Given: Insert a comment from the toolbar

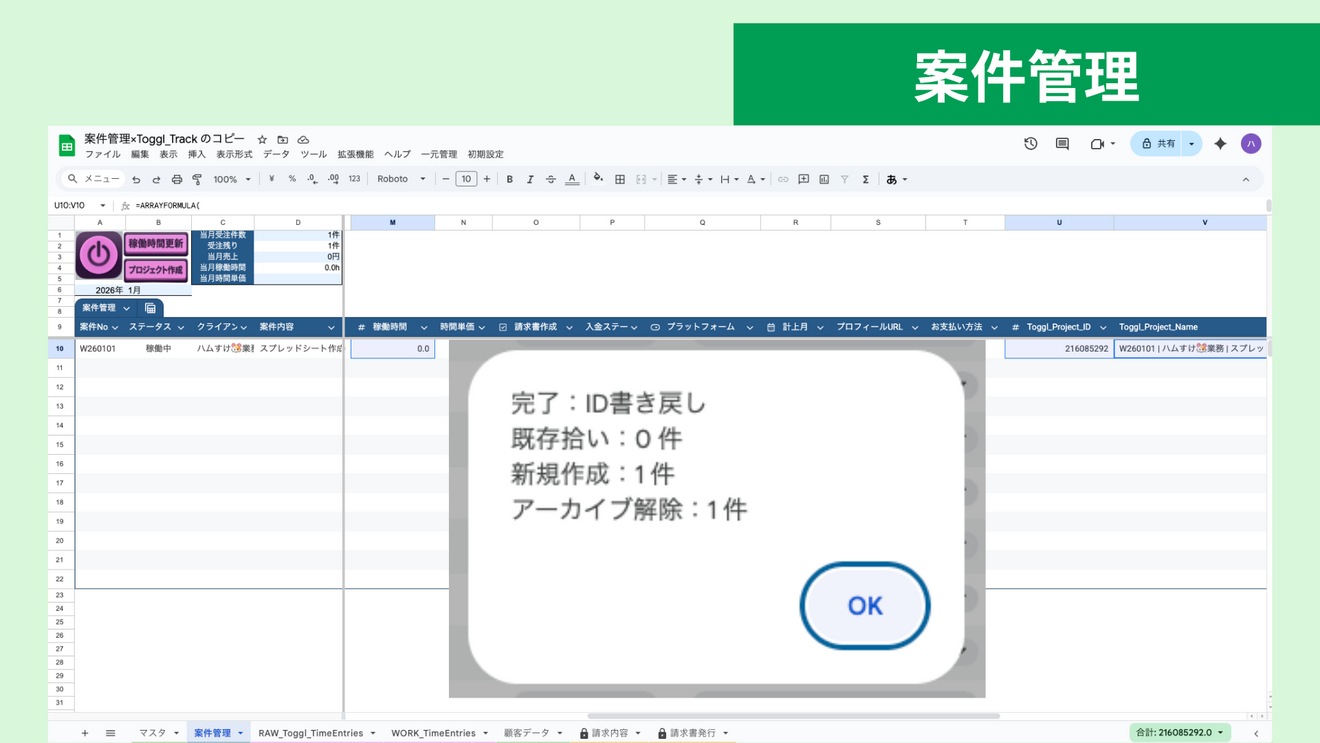Looking at the screenshot, I should 804,180.
